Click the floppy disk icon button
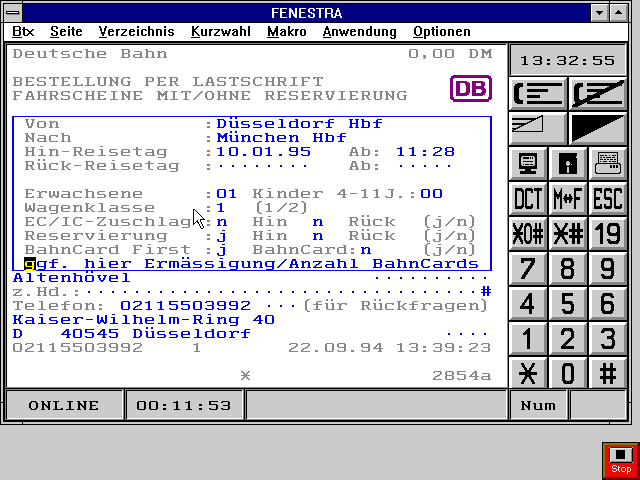Screen dimensions: 640x480 click(568, 162)
